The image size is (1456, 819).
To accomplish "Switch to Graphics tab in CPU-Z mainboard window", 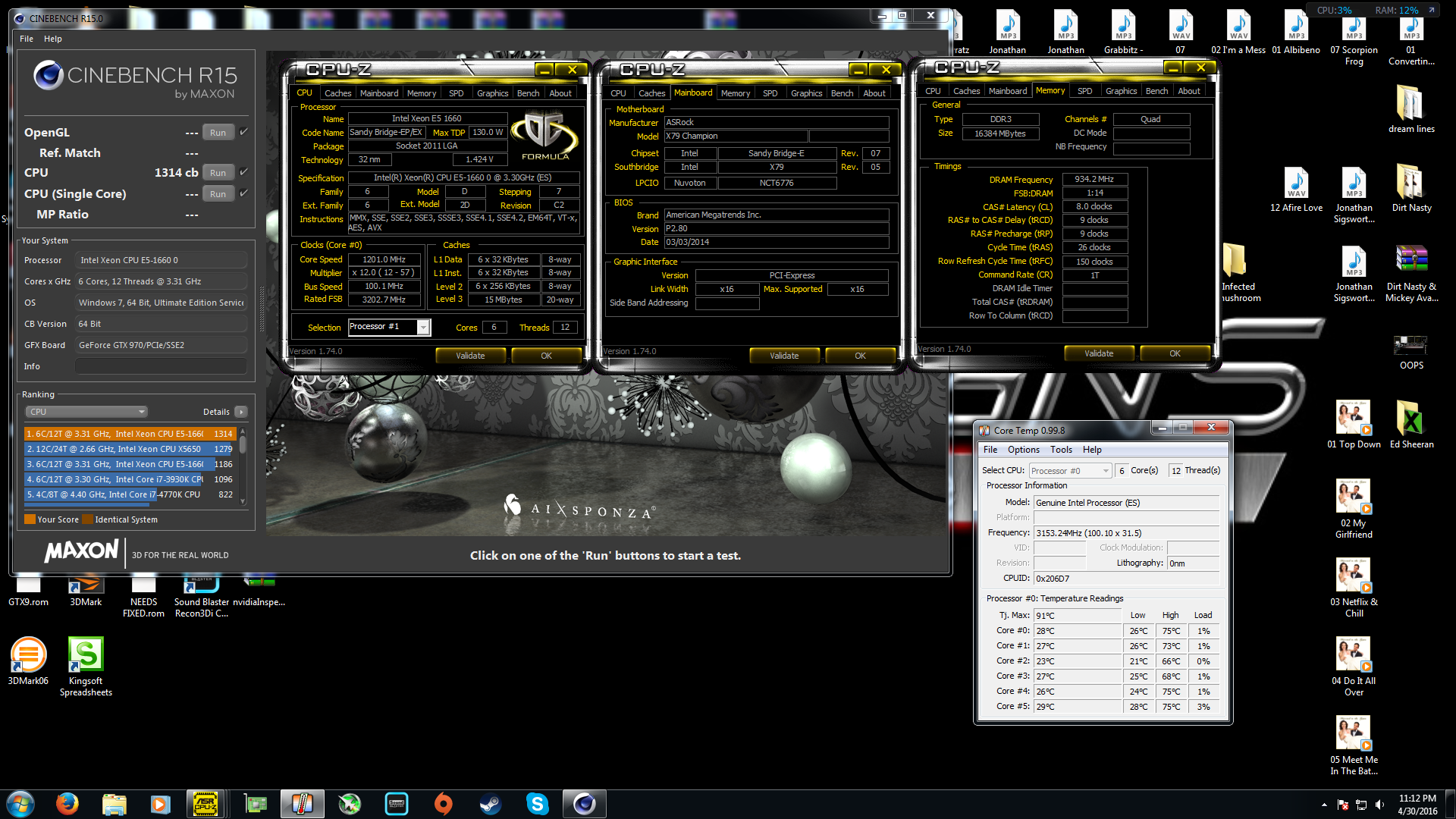I will 806,93.
